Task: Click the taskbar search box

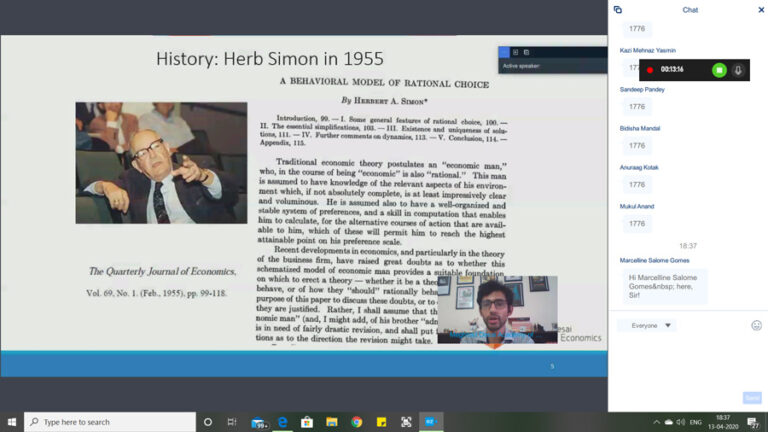Action: [110, 422]
